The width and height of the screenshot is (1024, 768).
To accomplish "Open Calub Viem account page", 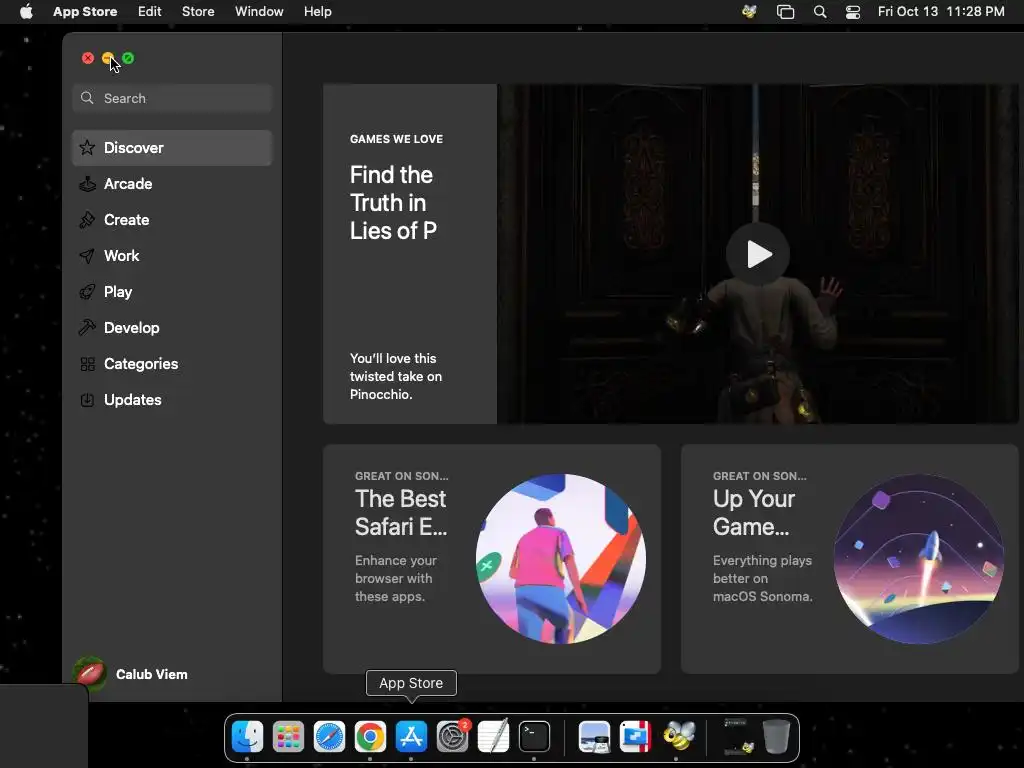I will (x=131, y=674).
